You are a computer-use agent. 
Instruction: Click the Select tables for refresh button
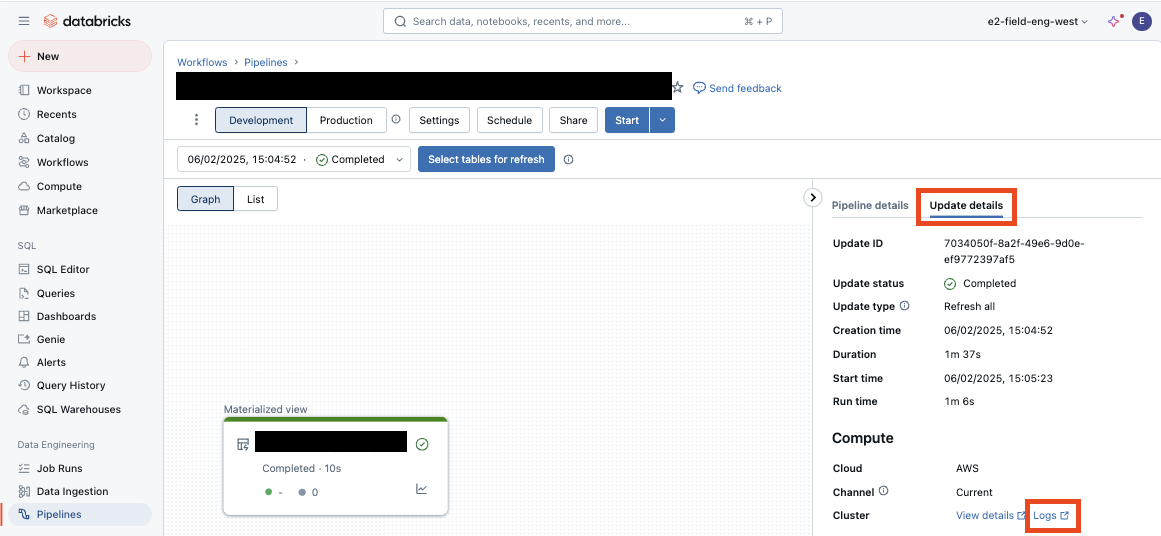tap(486, 160)
